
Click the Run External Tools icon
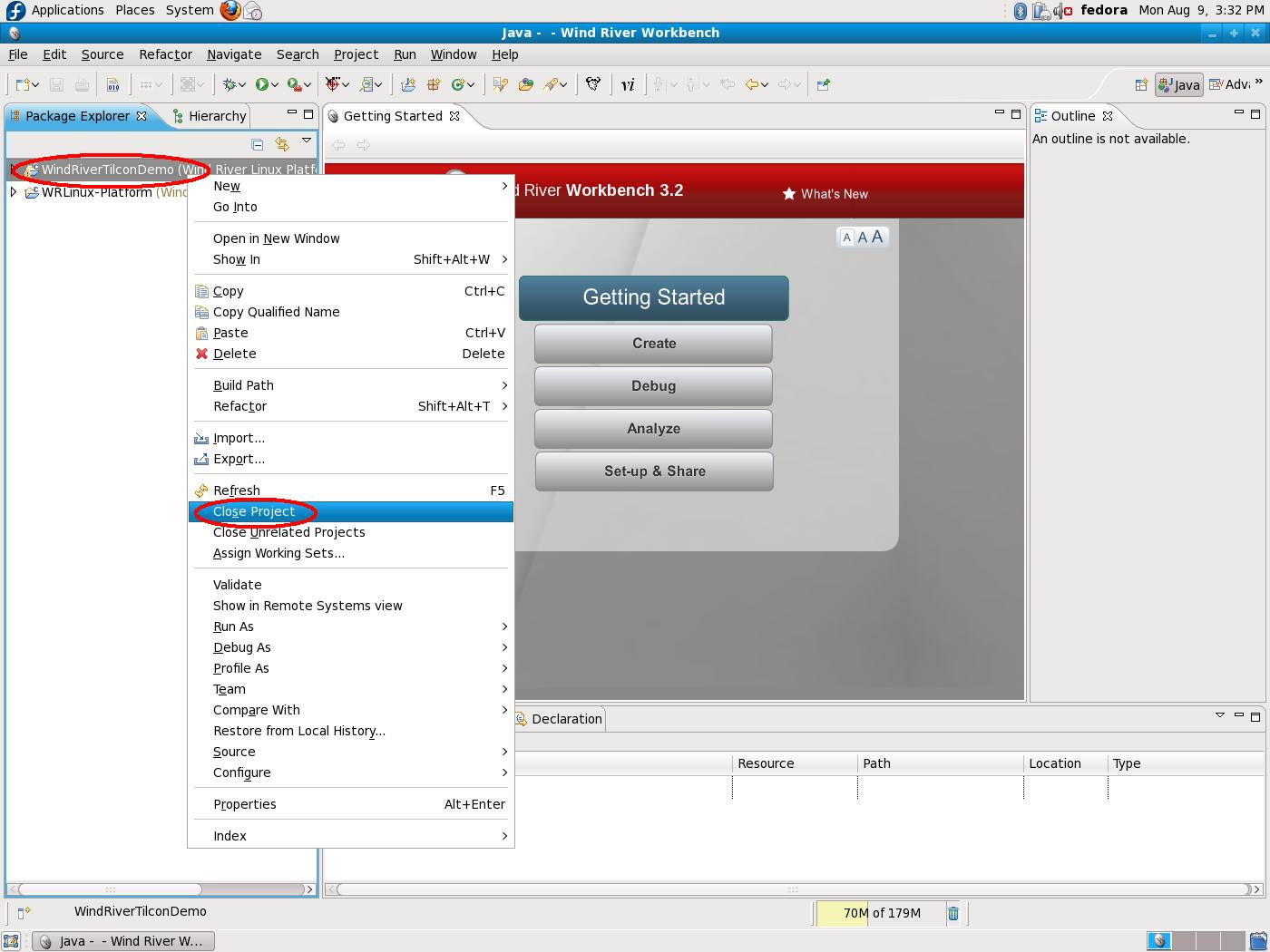[x=294, y=84]
